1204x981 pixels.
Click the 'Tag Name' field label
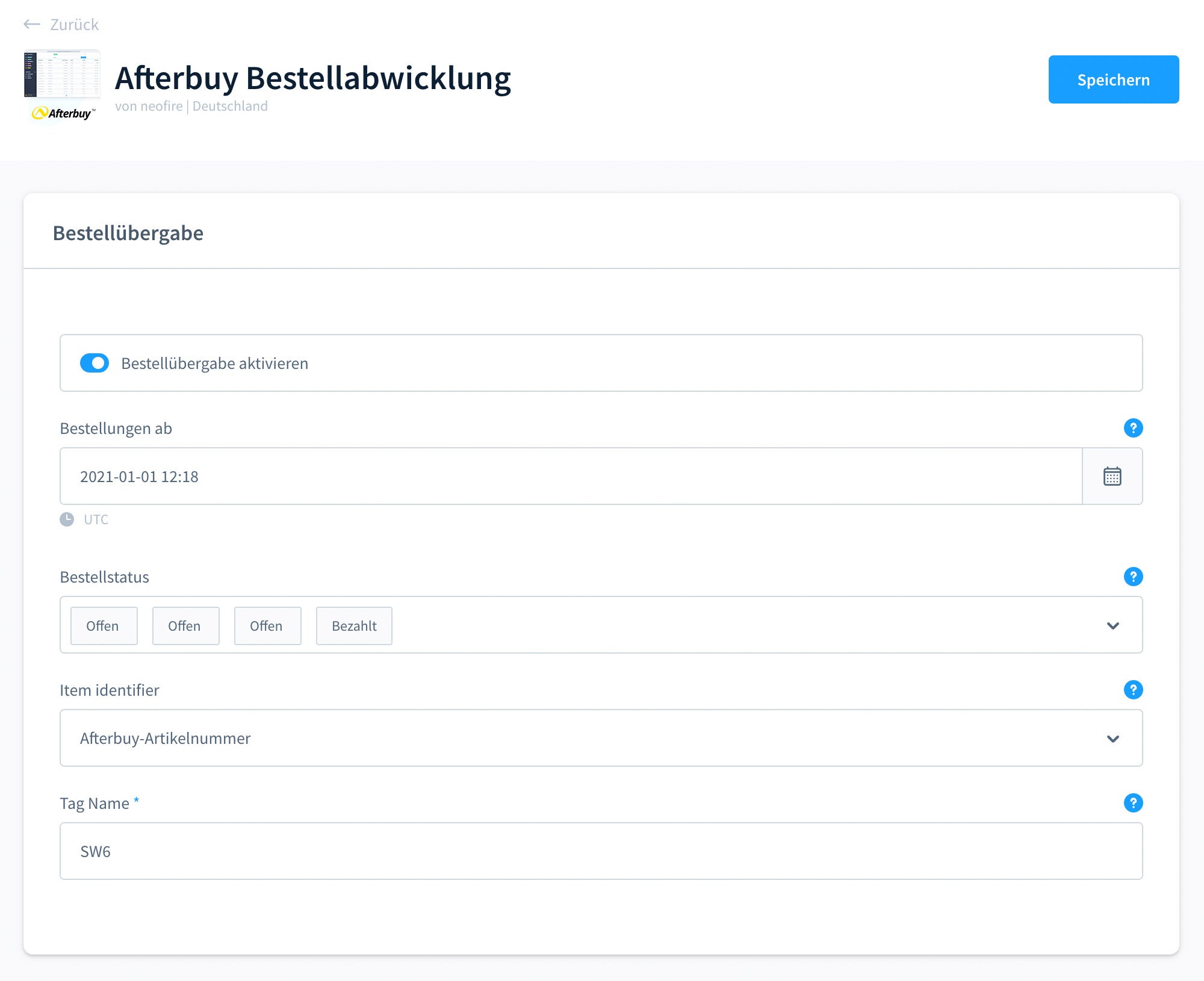pyautogui.click(x=95, y=803)
